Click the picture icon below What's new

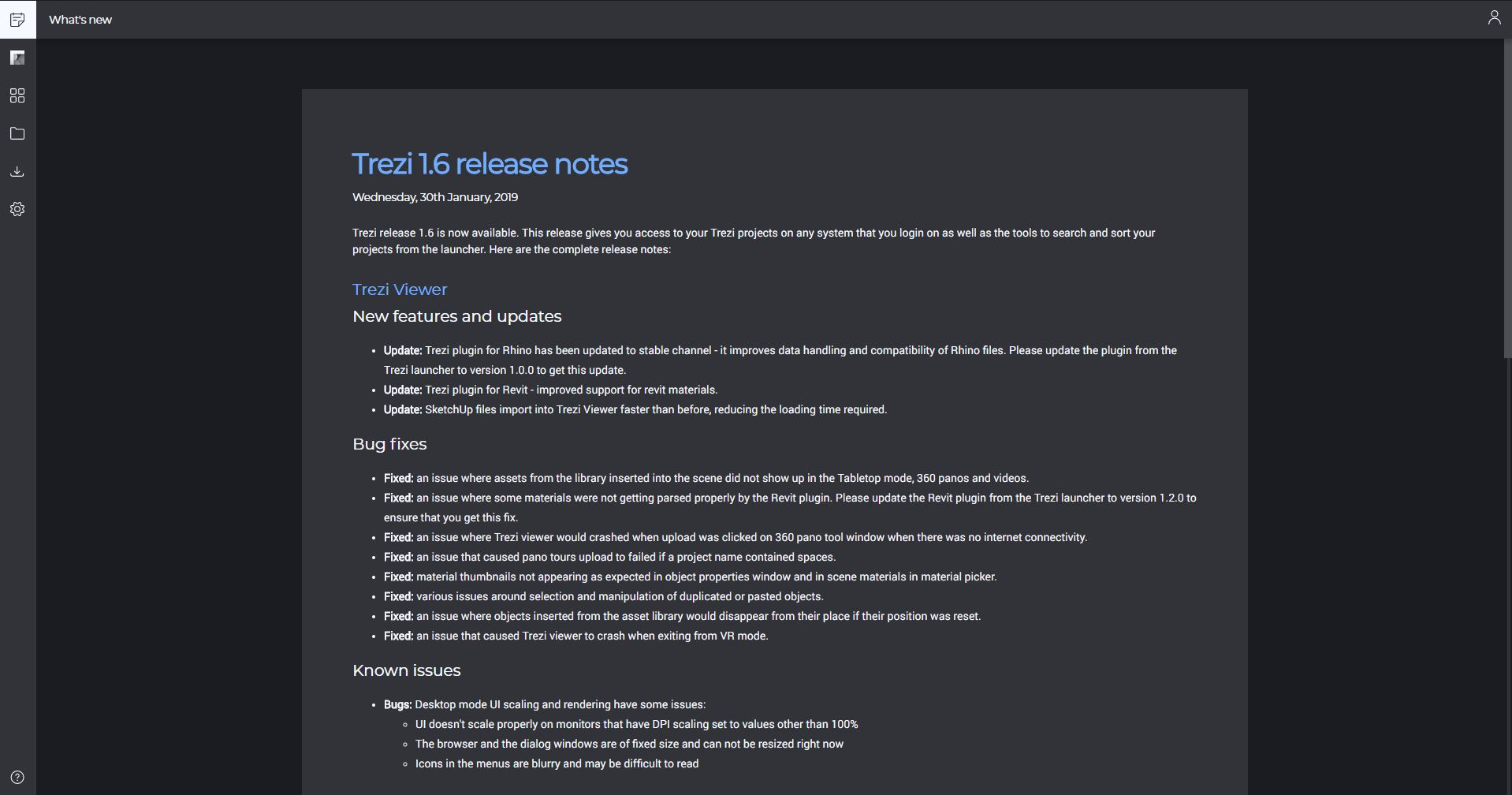point(17,58)
